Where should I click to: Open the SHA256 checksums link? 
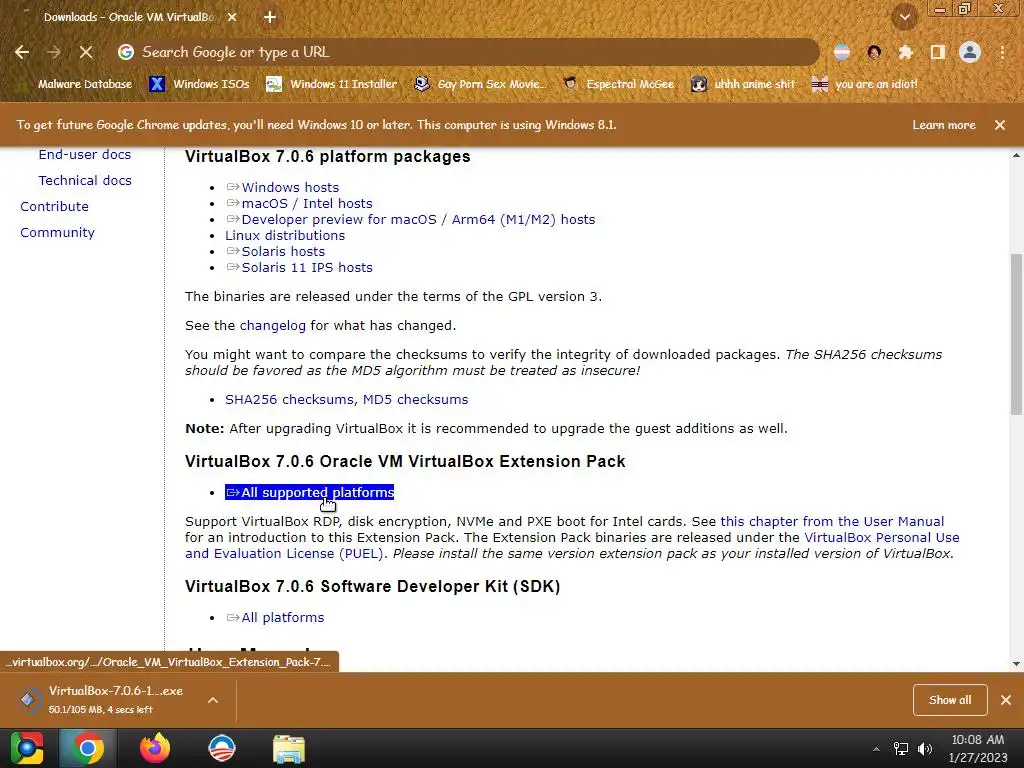click(289, 400)
